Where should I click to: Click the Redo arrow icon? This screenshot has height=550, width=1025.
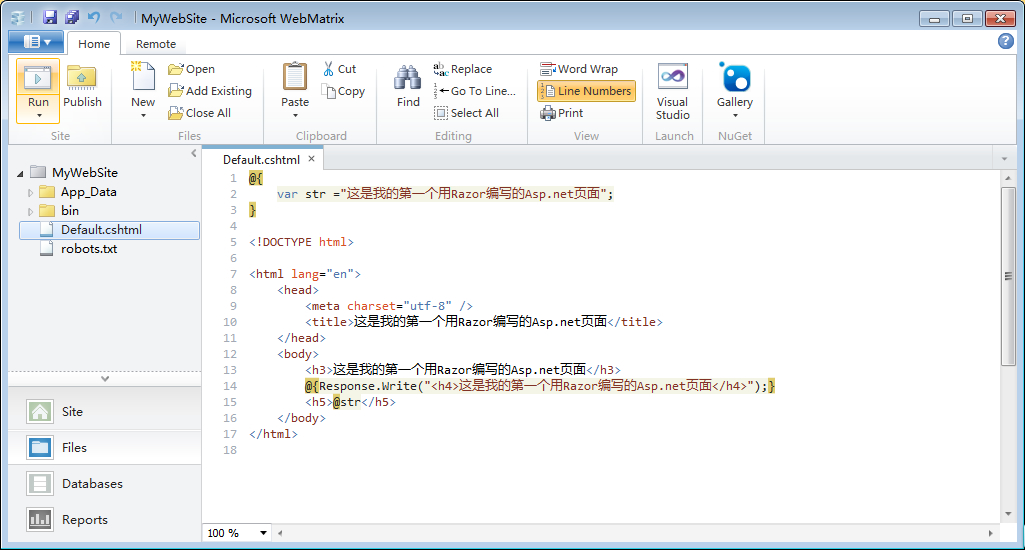click(x=116, y=18)
